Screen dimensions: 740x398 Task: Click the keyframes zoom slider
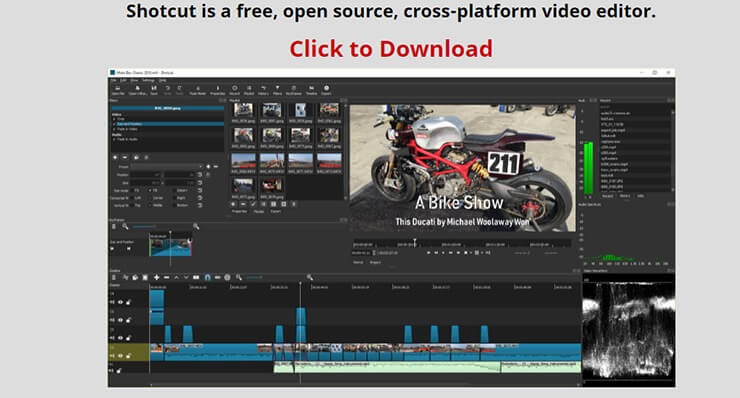tap(144, 226)
